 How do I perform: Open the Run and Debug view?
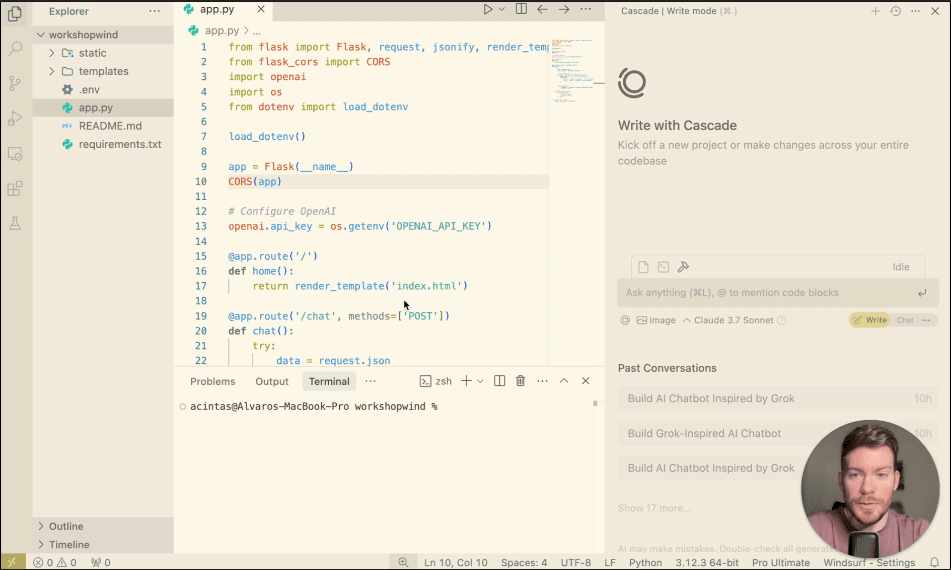15,118
